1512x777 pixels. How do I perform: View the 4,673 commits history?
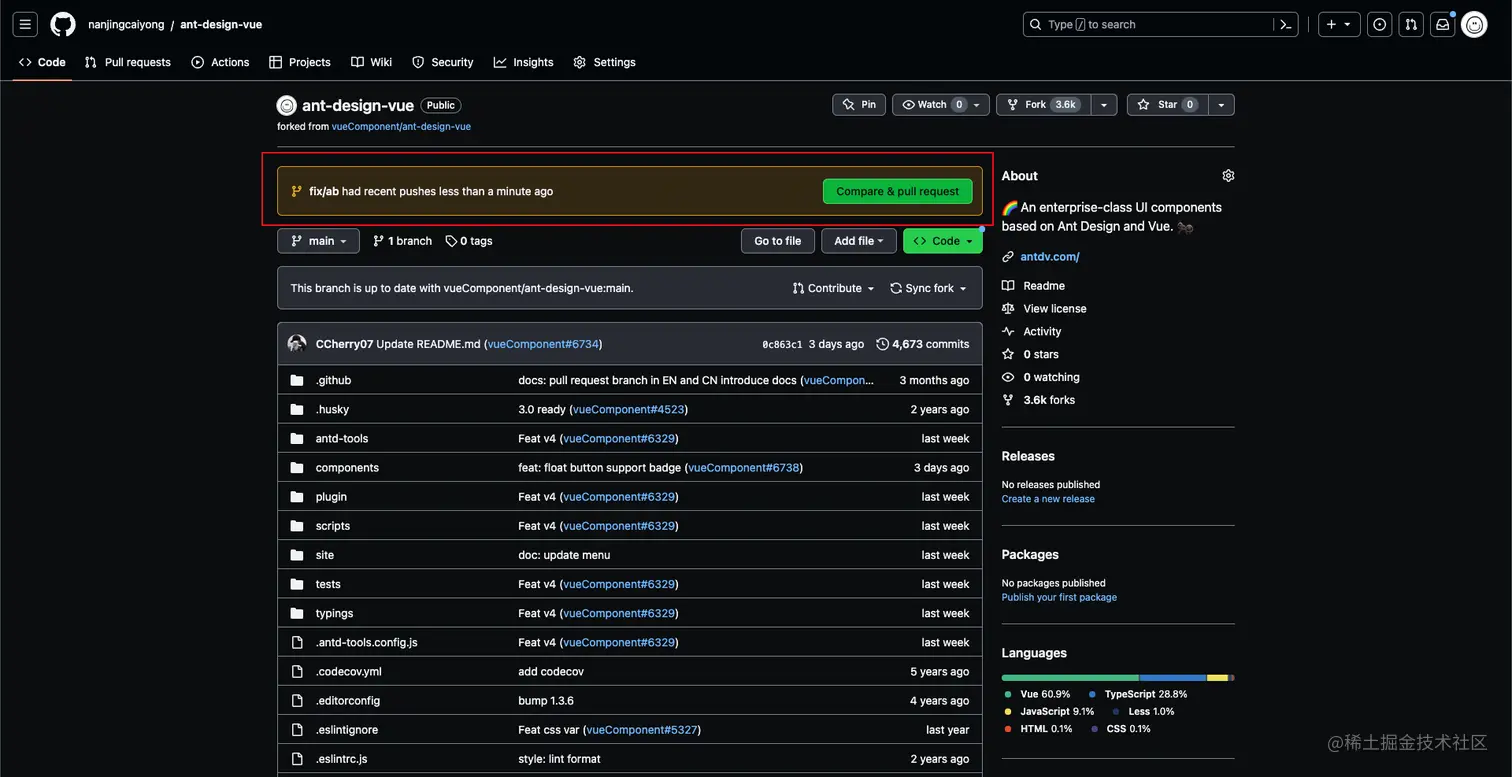tap(923, 344)
